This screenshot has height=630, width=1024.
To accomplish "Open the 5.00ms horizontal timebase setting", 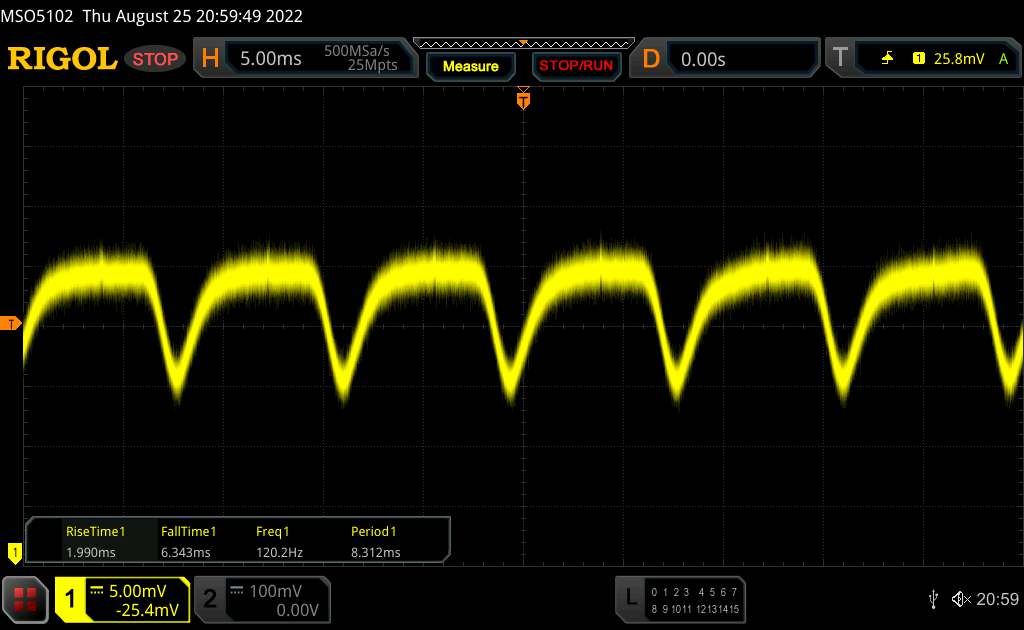I will click(271, 59).
